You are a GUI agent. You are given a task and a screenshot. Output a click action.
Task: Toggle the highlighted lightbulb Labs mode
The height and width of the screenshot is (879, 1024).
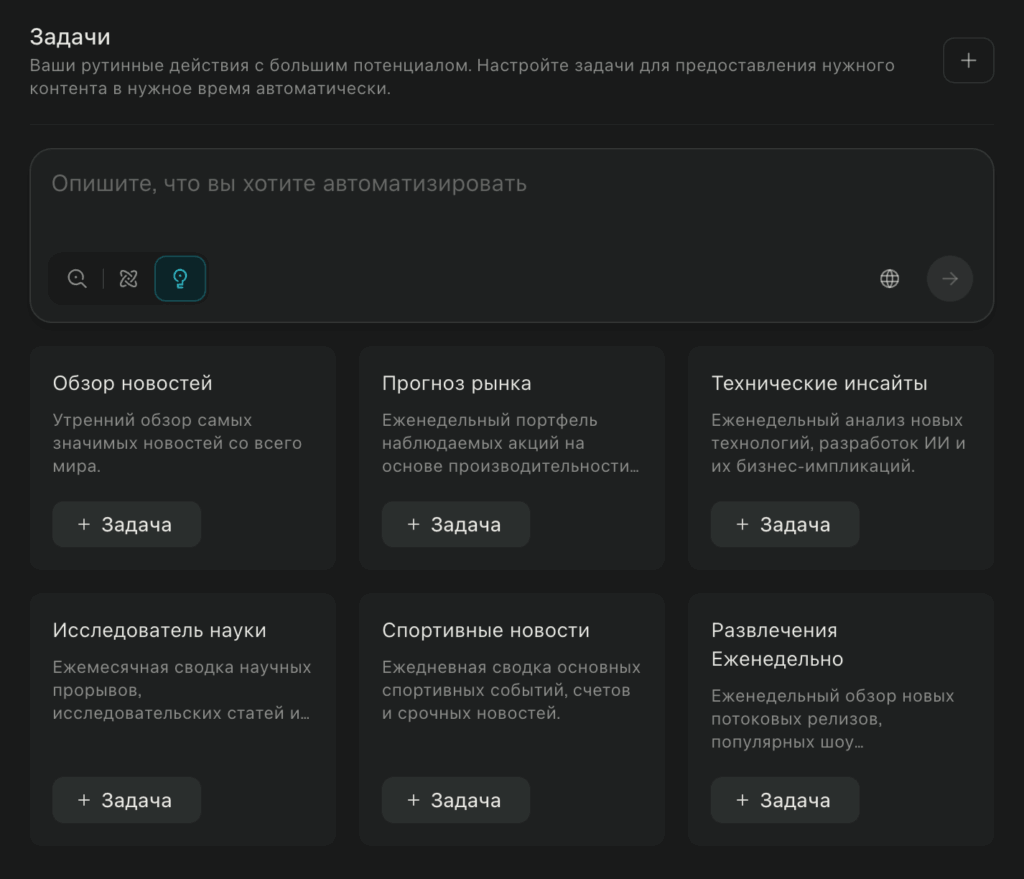click(x=180, y=279)
